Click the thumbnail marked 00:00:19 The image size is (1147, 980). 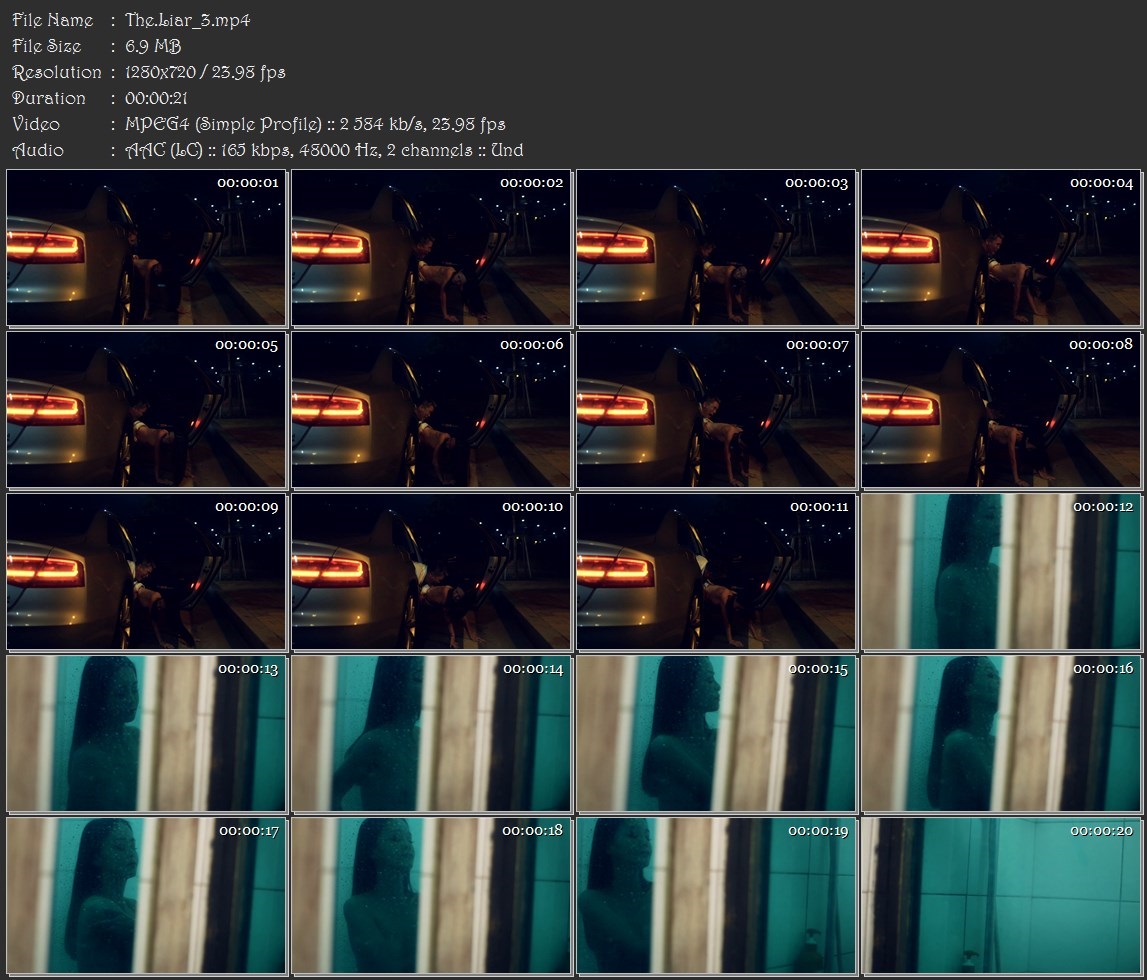716,896
